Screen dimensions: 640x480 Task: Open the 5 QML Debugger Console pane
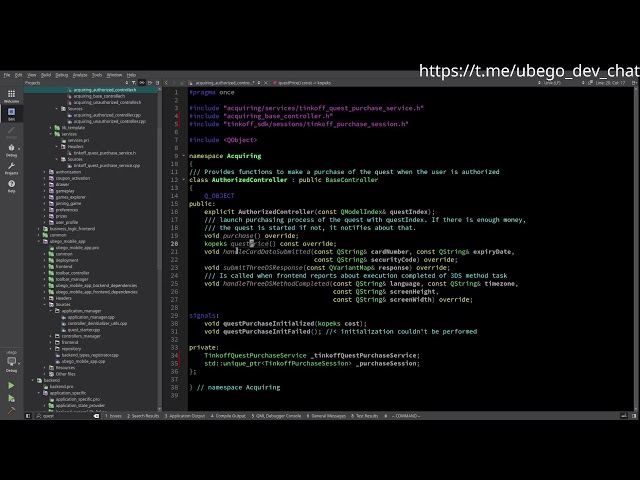point(276,416)
